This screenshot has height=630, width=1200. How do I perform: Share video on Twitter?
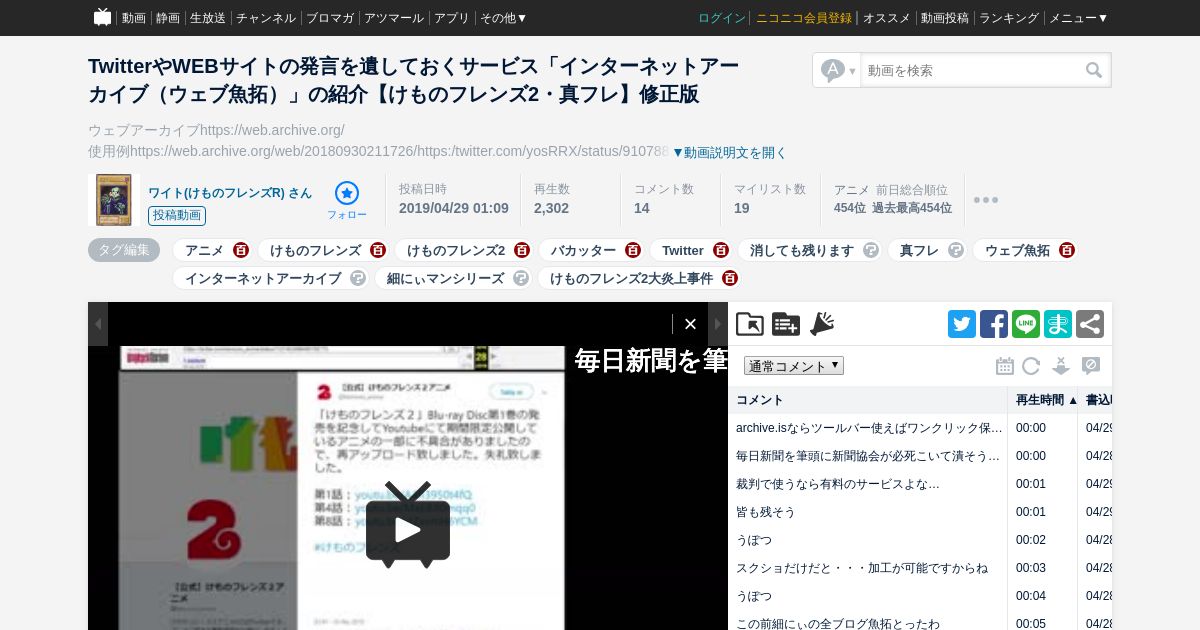(x=962, y=324)
